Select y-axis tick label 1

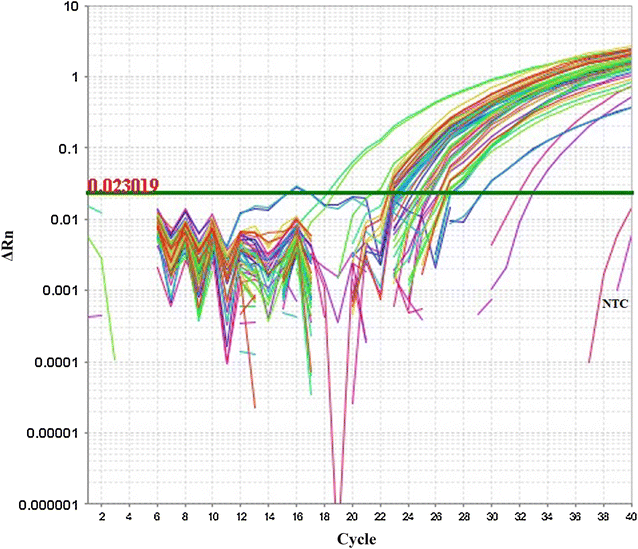click(74, 77)
